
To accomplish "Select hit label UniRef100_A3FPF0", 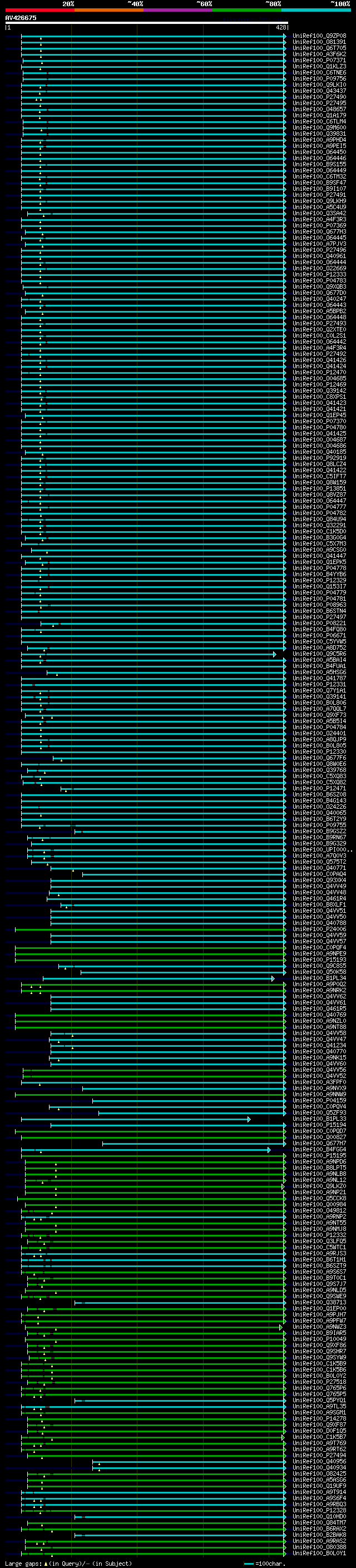I will coord(319,1082).
